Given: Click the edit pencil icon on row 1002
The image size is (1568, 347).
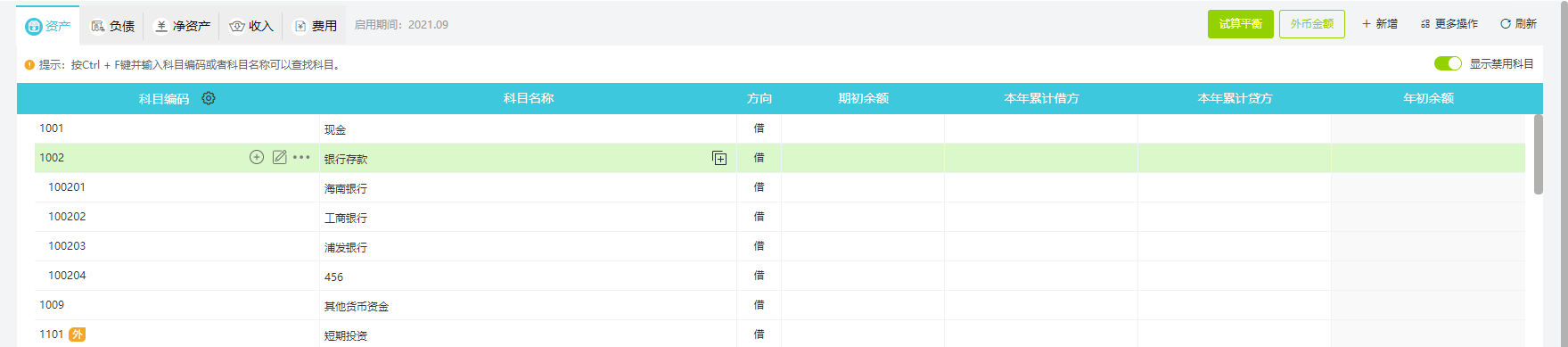Looking at the screenshot, I should (279, 157).
